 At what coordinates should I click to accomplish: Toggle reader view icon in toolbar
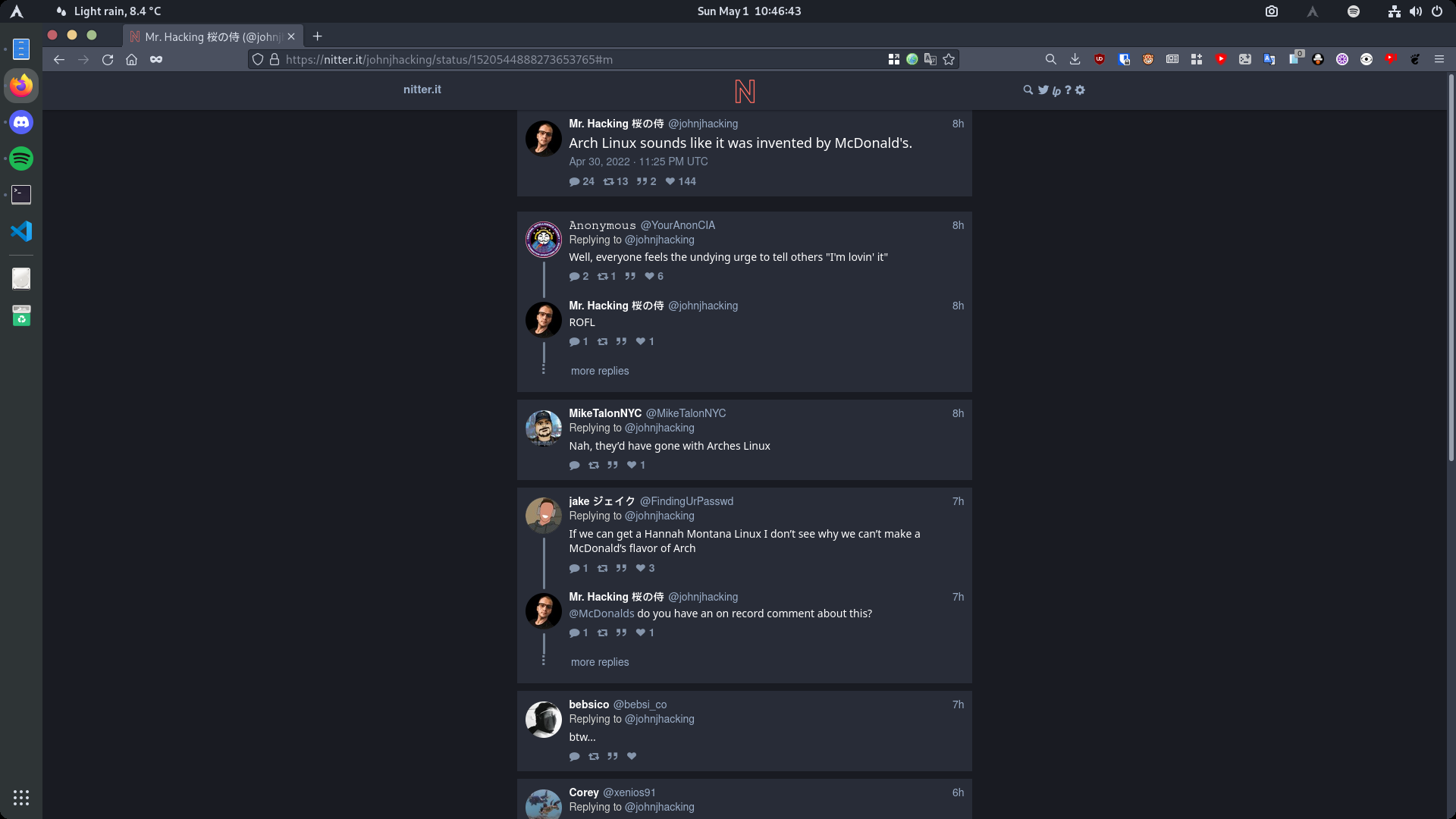point(1172,59)
